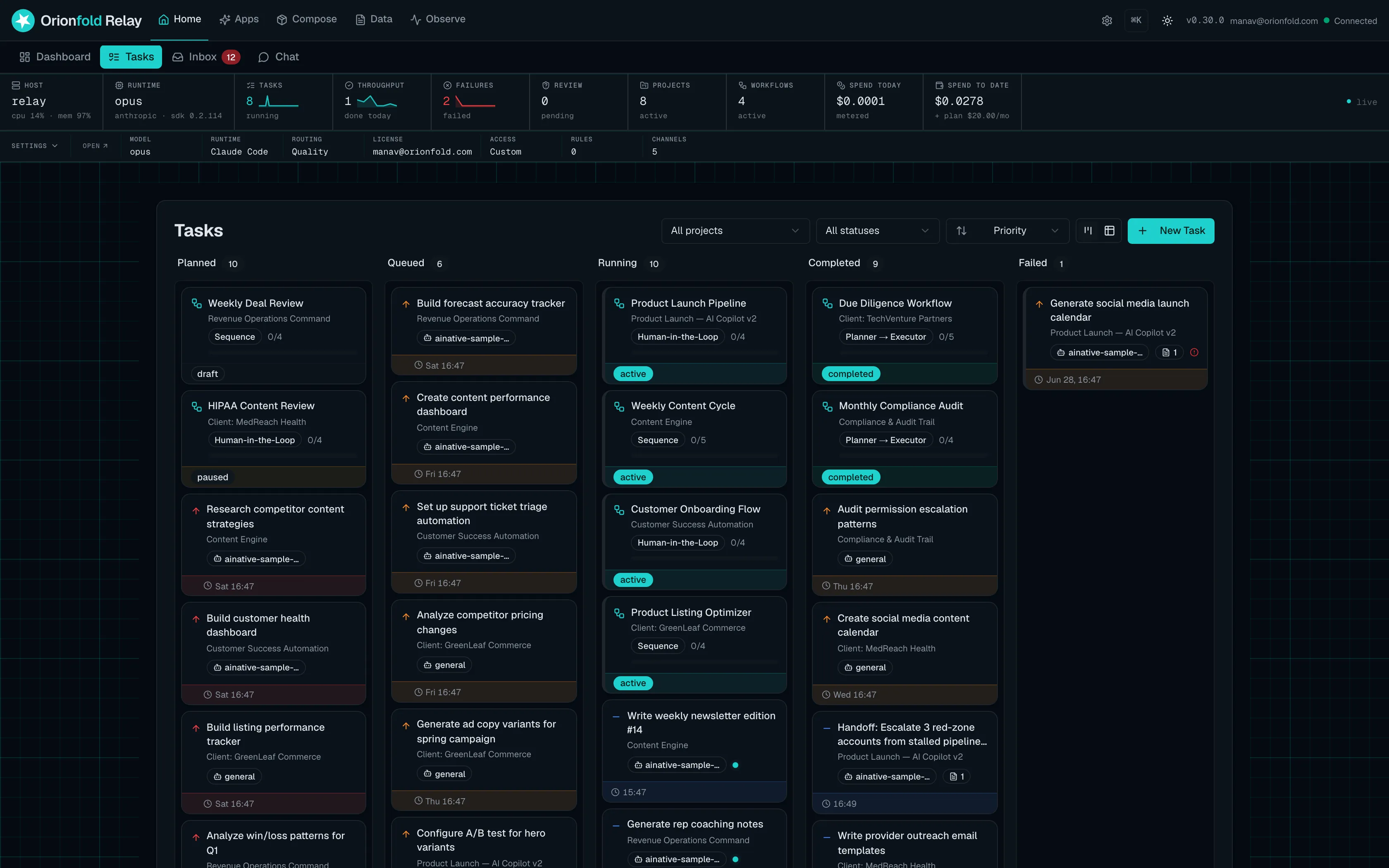Open Inbox with 12 badge
Viewport: 1389px width, 868px height.
[207, 57]
